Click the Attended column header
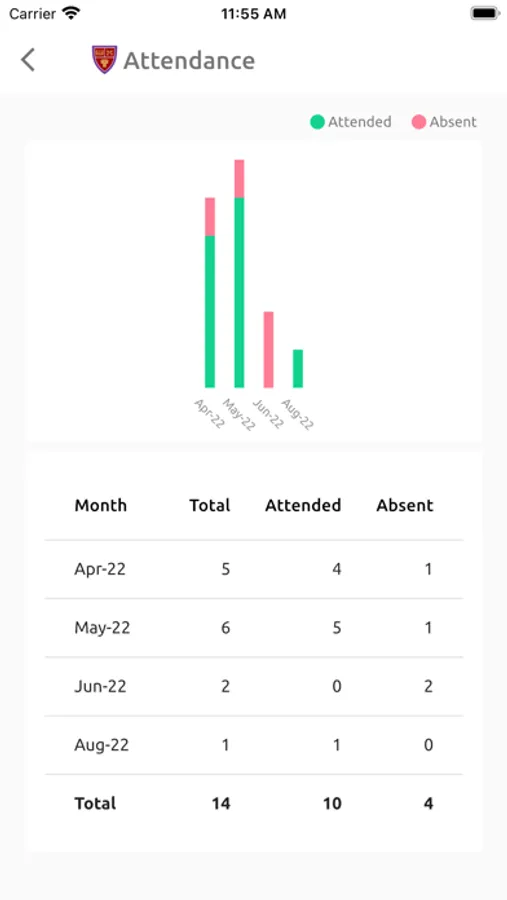 coord(303,506)
